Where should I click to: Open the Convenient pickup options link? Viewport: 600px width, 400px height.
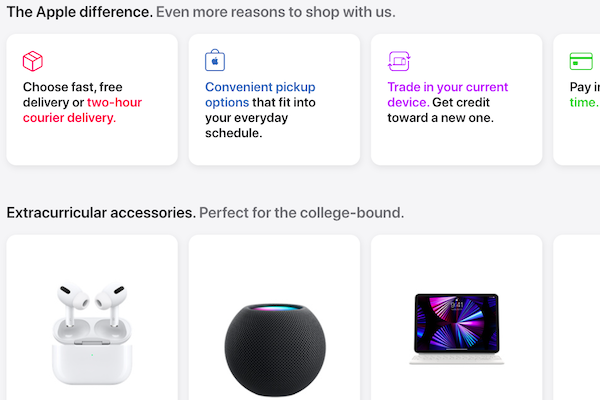(x=260, y=95)
